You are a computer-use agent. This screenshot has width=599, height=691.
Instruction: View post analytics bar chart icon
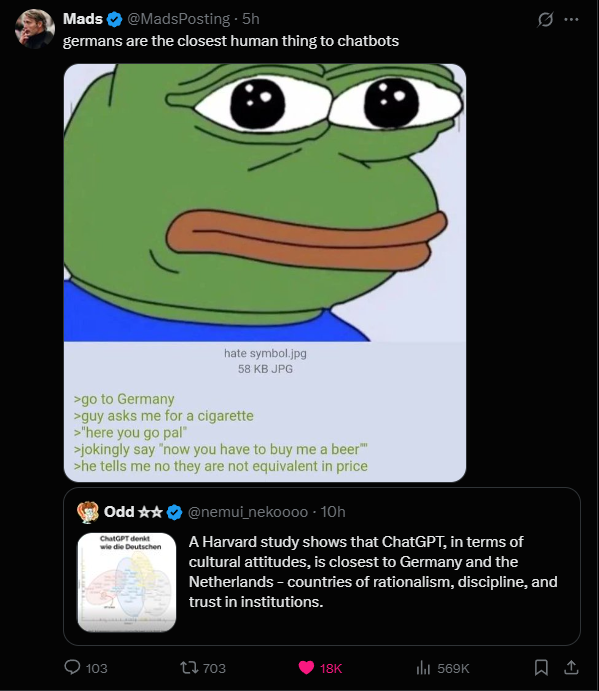423,668
